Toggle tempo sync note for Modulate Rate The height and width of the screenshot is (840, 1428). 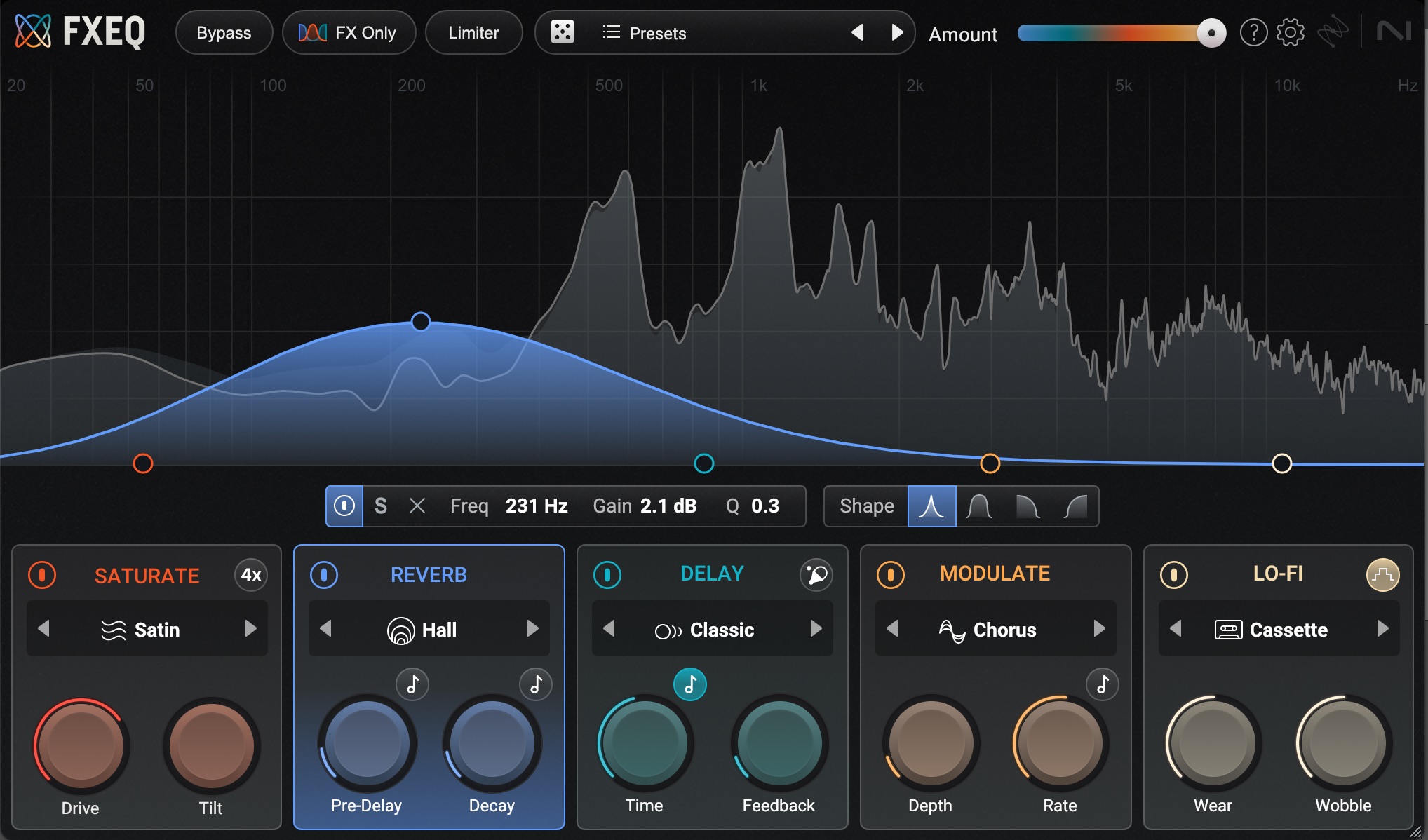tap(1103, 684)
